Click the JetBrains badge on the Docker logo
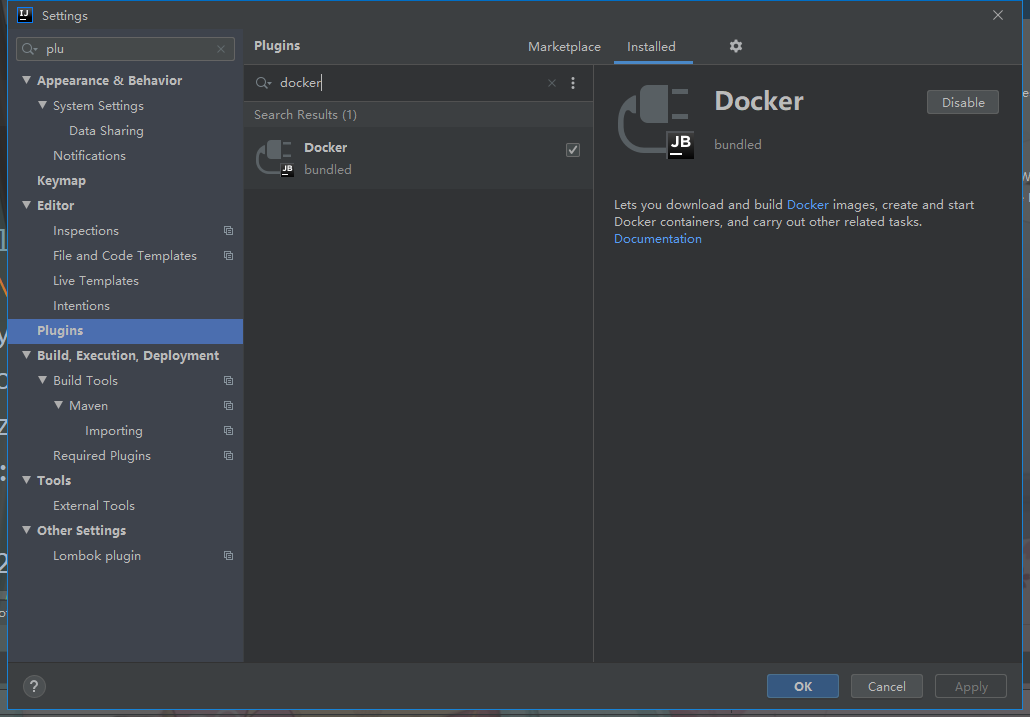The image size is (1030, 717). point(680,144)
